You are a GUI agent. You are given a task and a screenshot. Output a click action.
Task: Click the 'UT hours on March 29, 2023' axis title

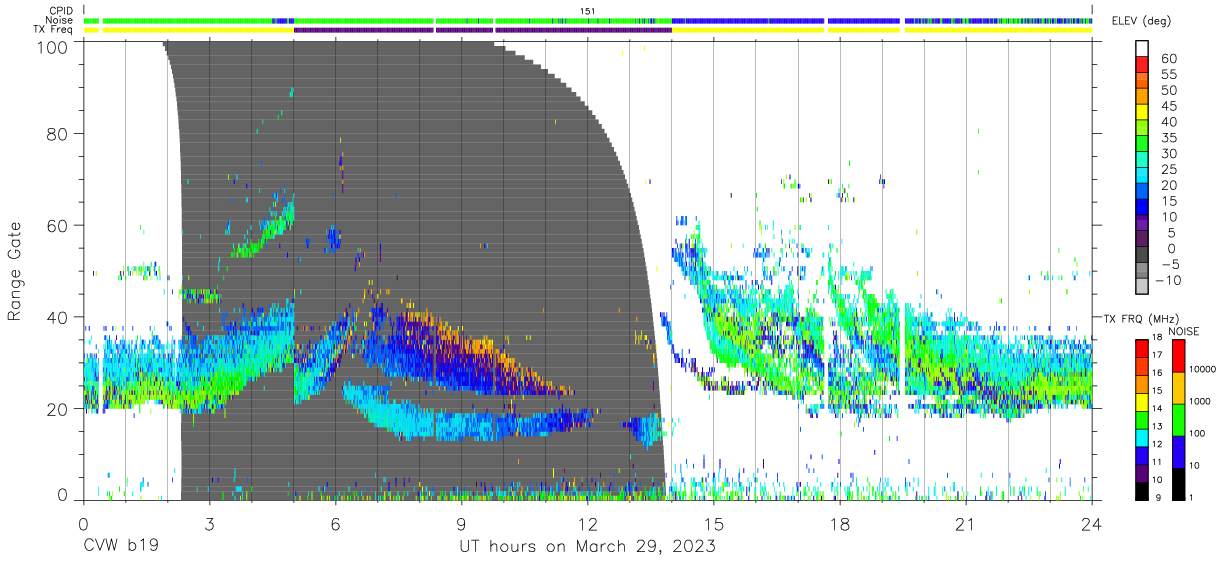(x=587, y=547)
